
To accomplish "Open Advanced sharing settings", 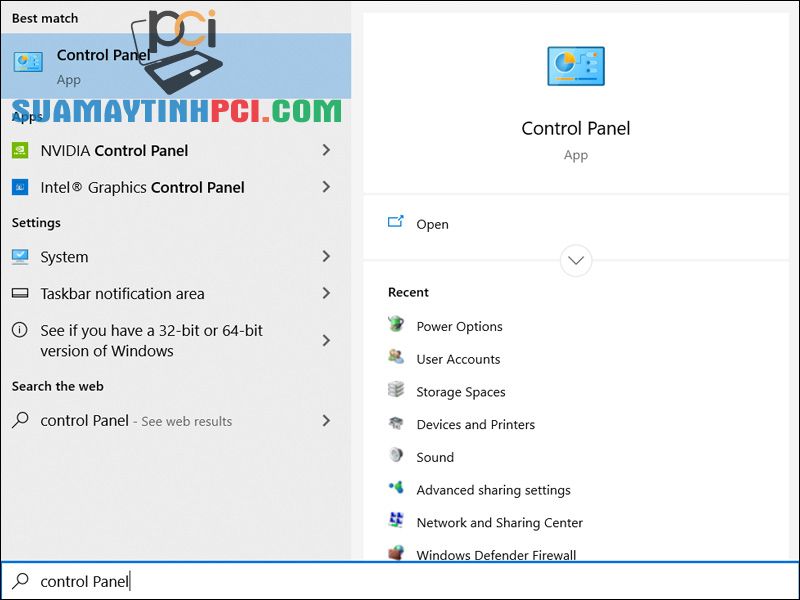I will coord(493,490).
